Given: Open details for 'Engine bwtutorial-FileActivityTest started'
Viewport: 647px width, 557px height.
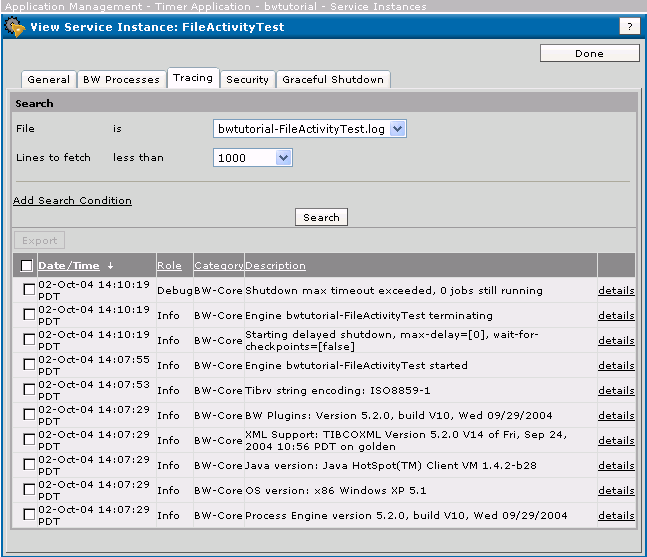Looking at the screenshot, I should pos(616,366).
